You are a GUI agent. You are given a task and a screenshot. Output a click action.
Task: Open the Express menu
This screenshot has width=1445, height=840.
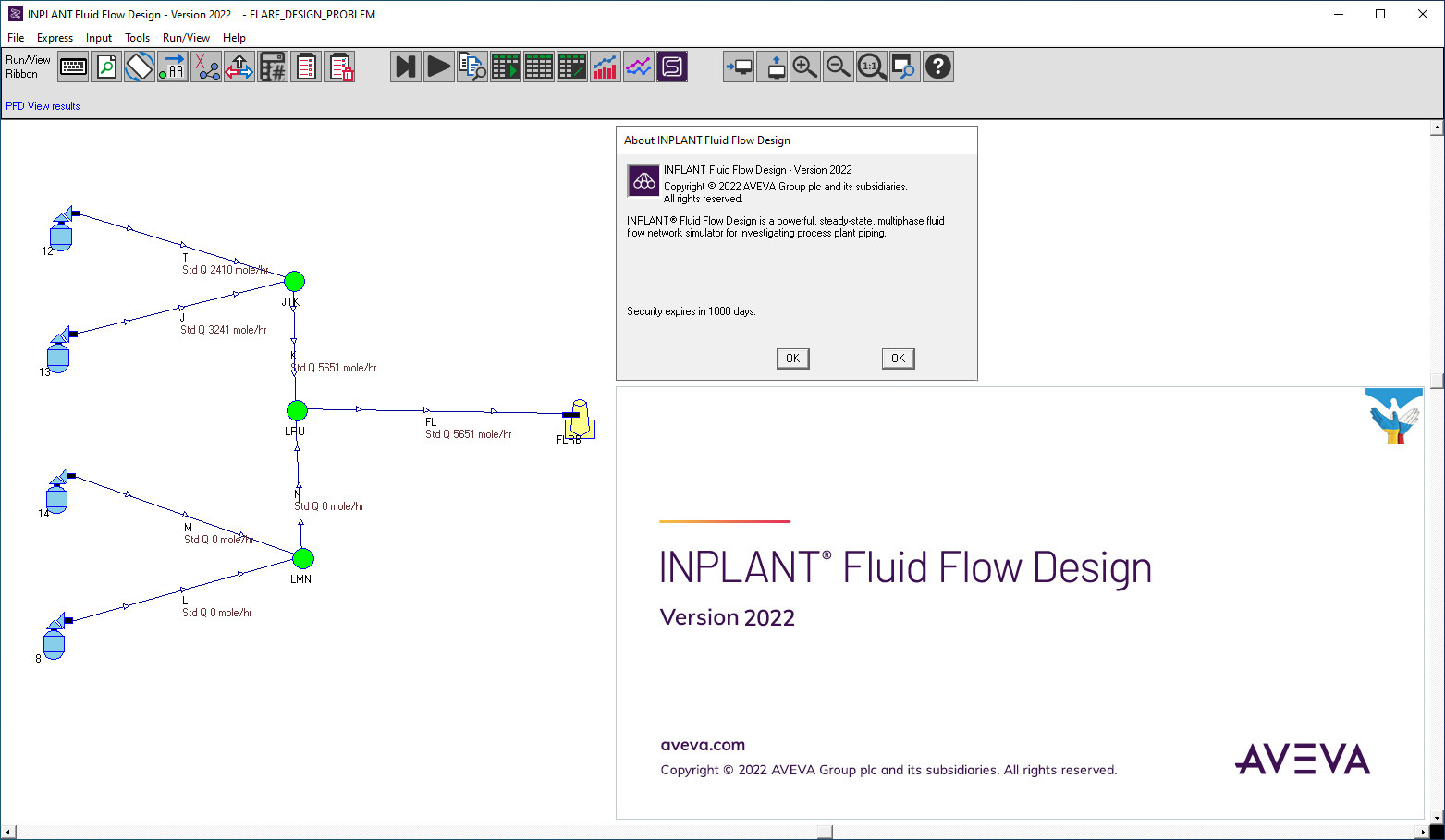[x=55, y=38]
